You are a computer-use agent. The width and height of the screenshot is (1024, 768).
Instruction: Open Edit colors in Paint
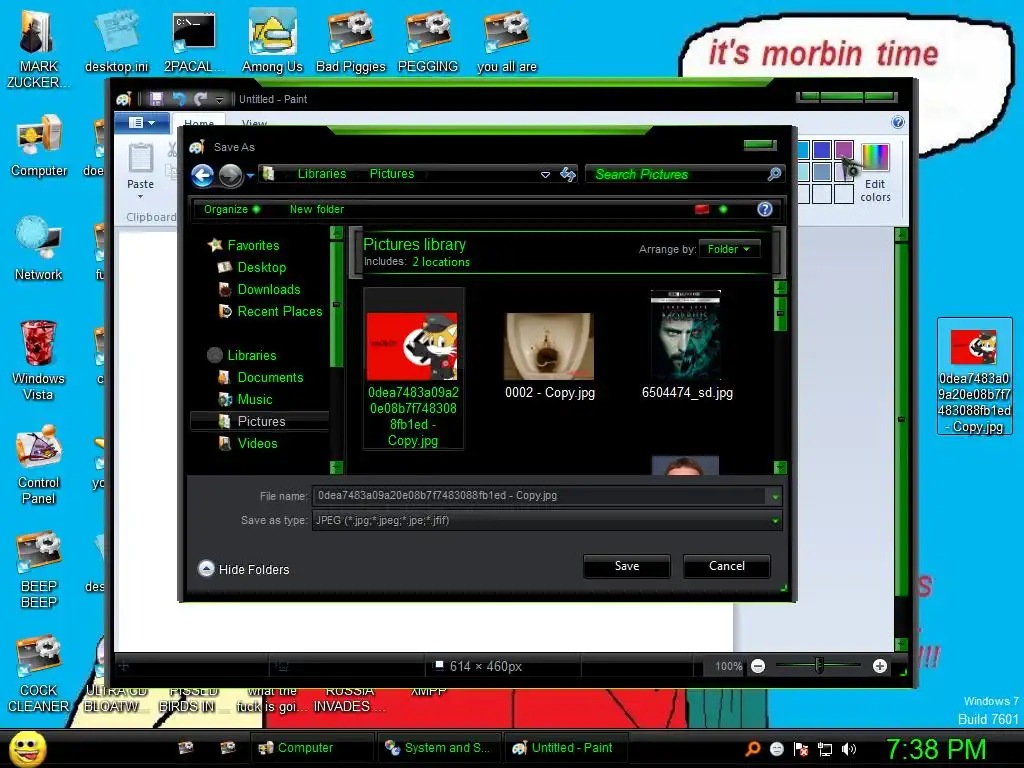click(875, 173)
